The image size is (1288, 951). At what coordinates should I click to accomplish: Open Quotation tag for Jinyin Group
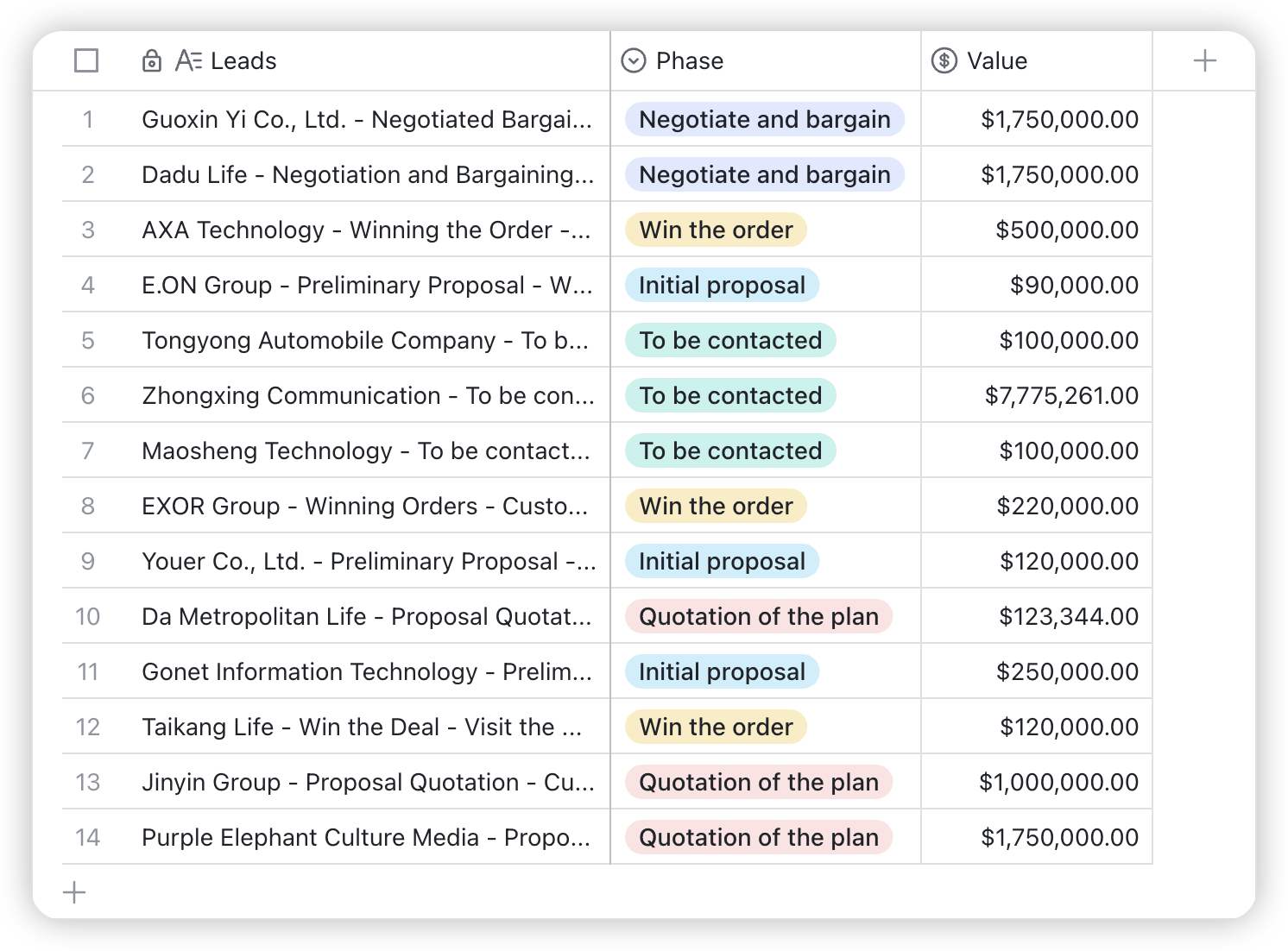pyautogui.click(x=759, y=782)
